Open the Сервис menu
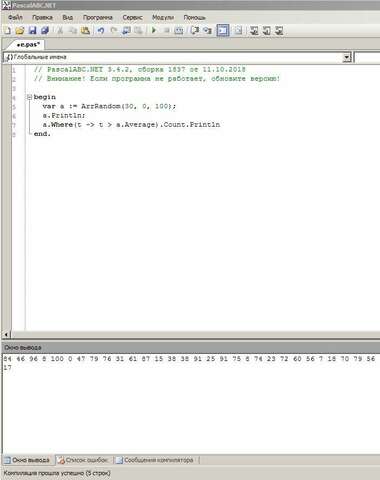This screenshot has height=480, width=380. (x=132, y=17)
